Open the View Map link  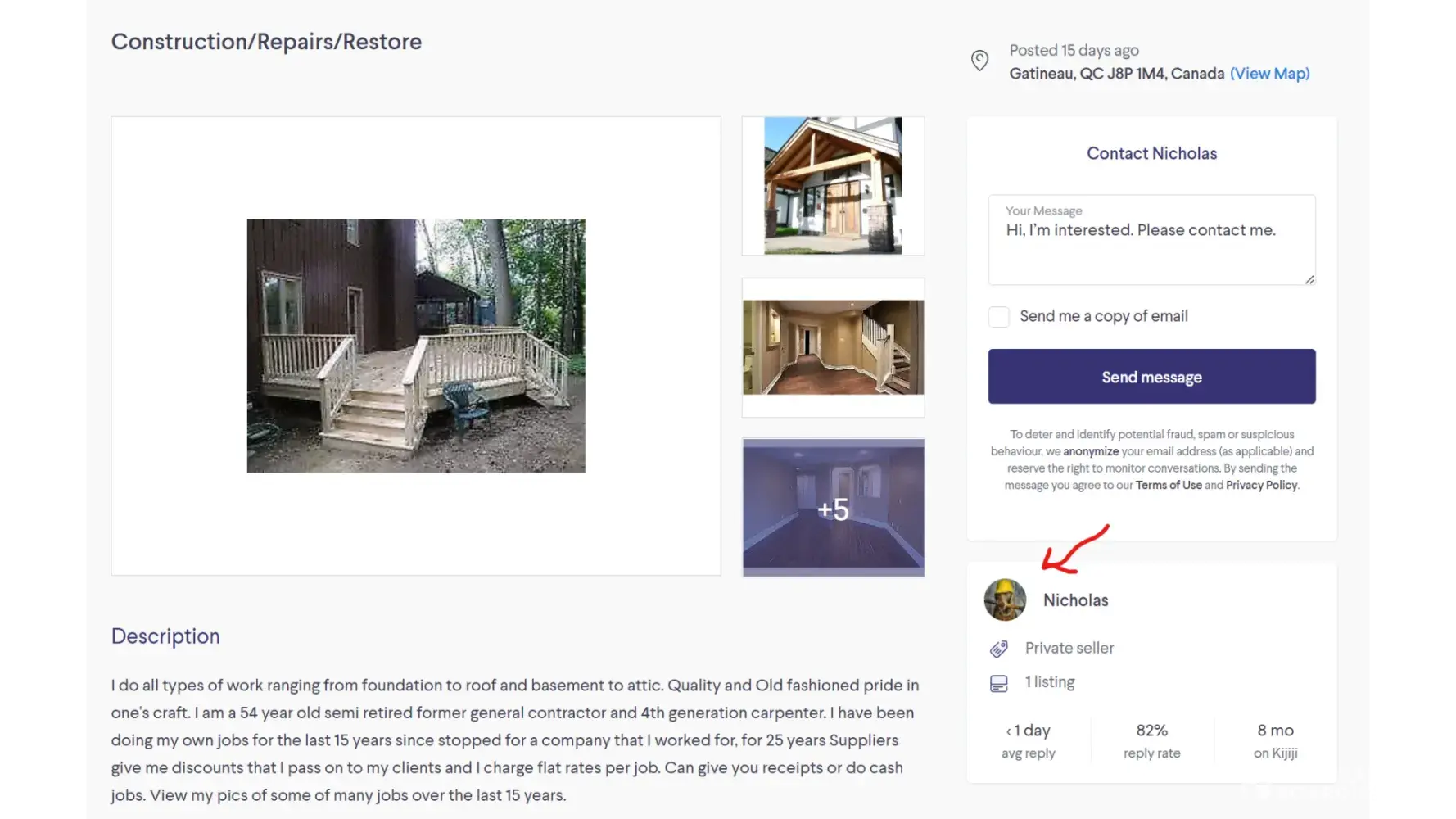(x=1269, y=74)
